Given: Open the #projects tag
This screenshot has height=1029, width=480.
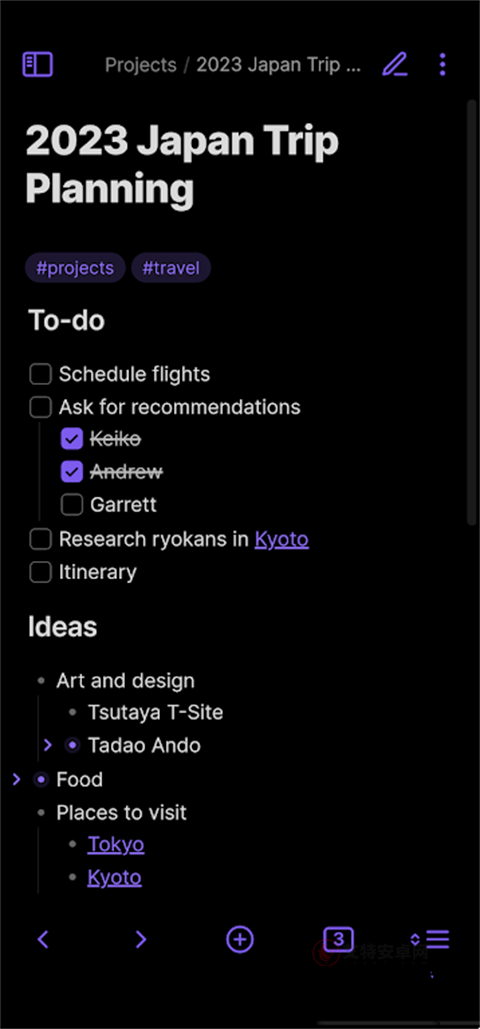Looking at the screenshot, I should (x=75, y=268).
